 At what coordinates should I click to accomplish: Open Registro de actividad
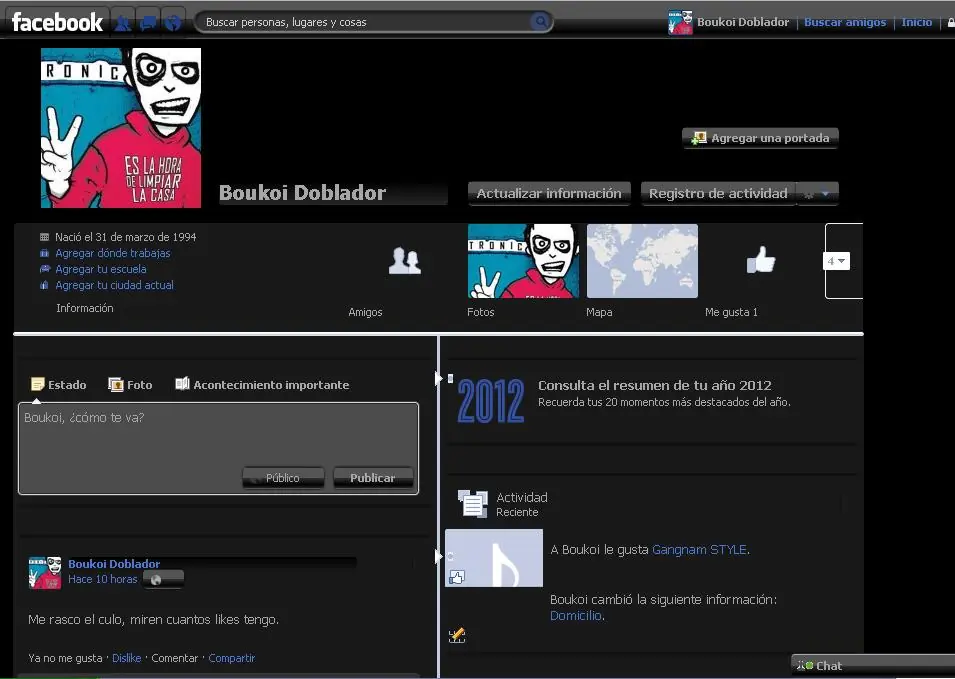point(718,194)
